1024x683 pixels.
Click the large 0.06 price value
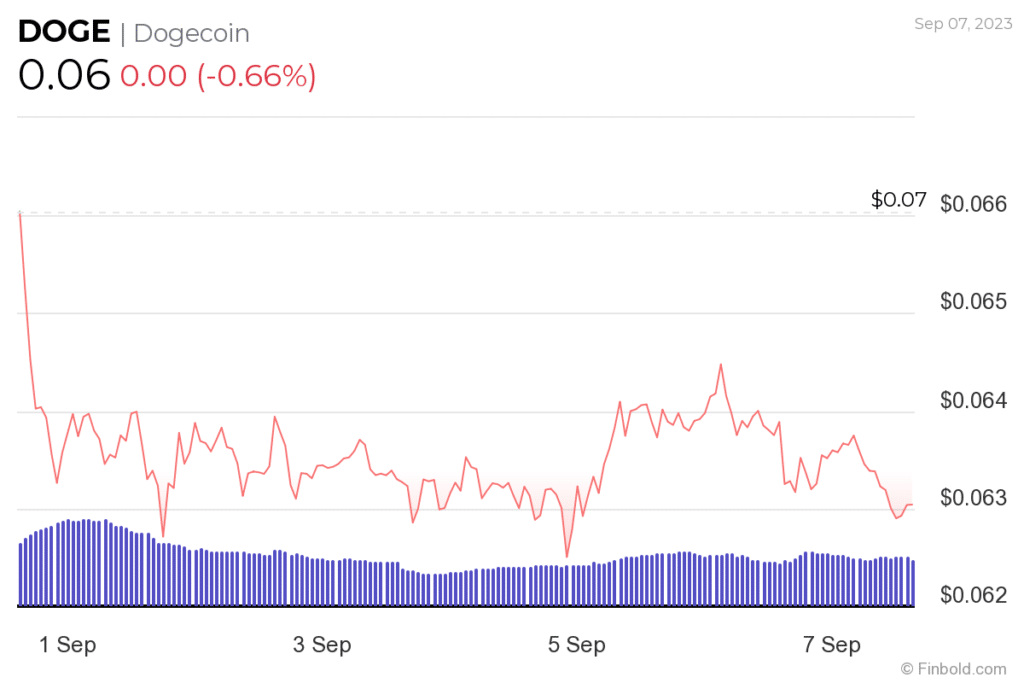tap(64, 76)
